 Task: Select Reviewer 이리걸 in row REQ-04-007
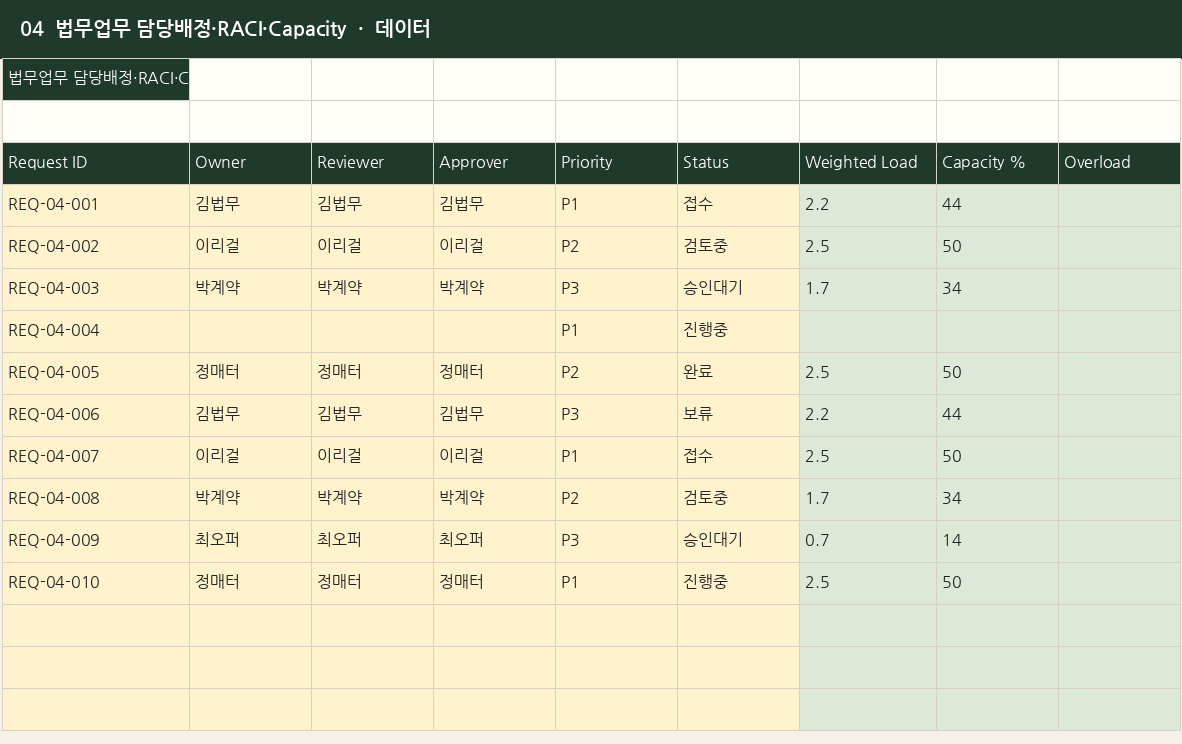(372, 458)
